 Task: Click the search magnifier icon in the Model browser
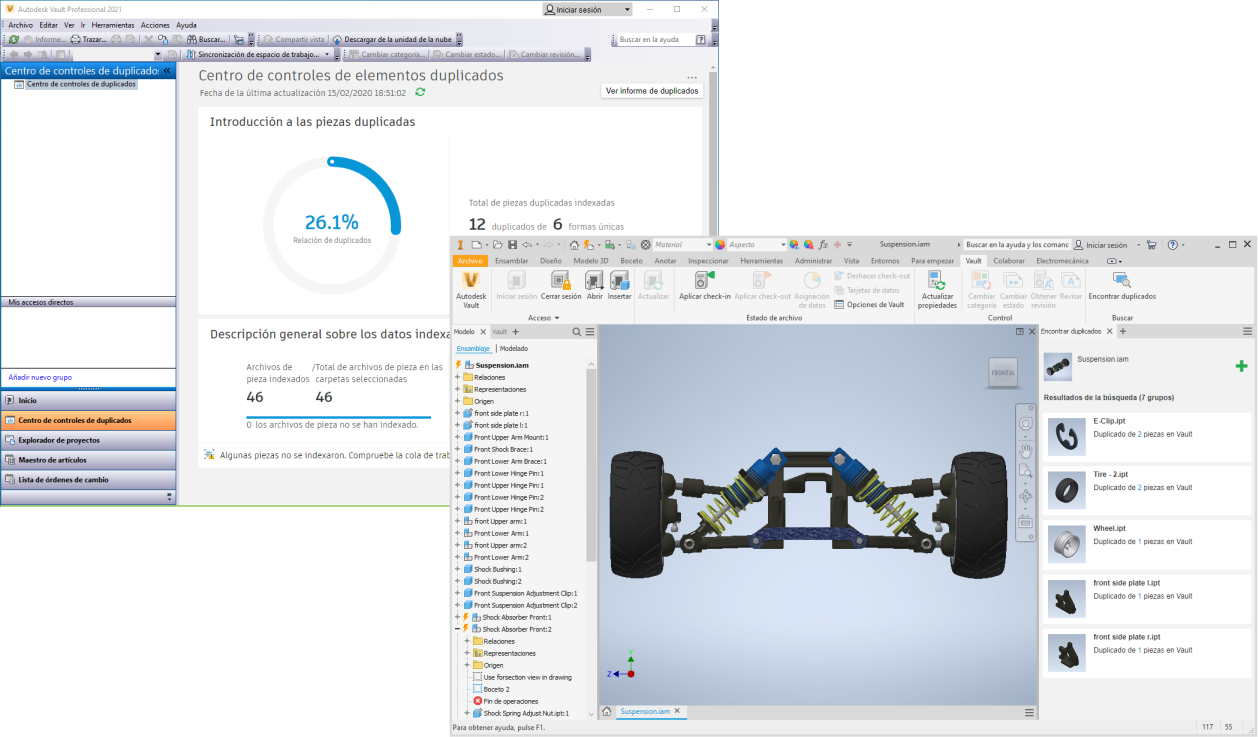click(577, 332)
